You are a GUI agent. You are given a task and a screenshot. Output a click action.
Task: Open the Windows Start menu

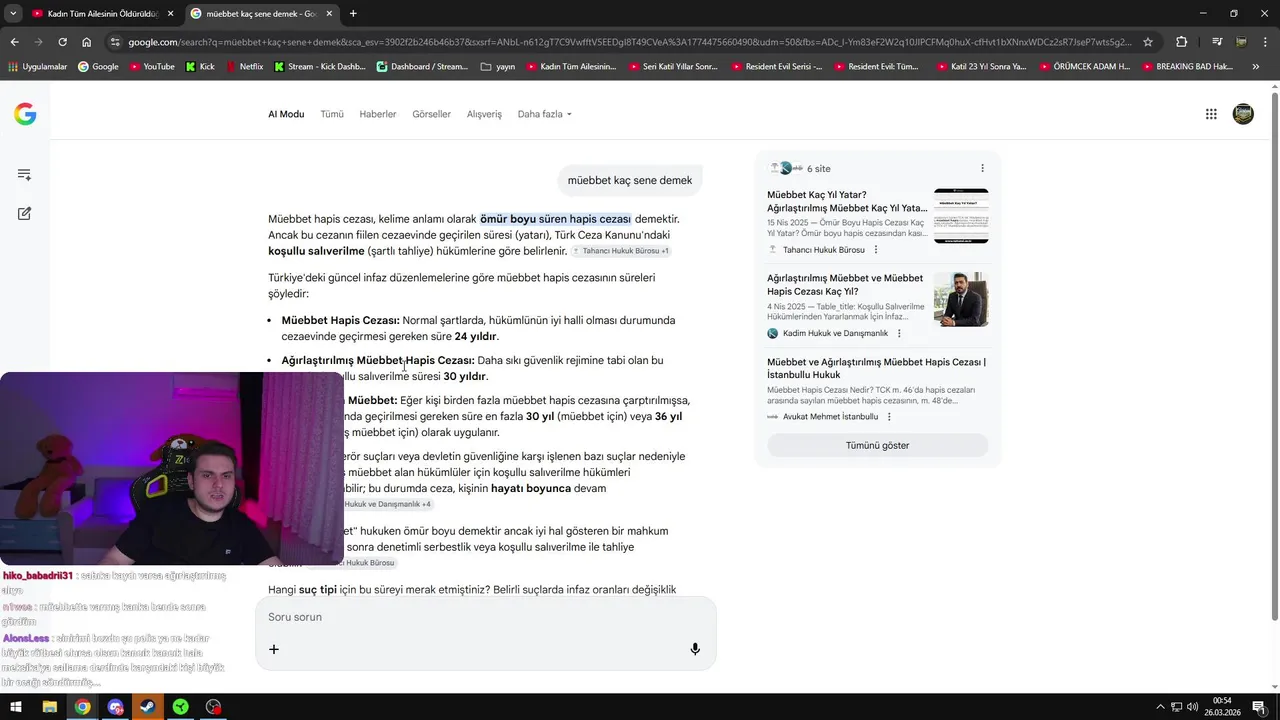16,707
